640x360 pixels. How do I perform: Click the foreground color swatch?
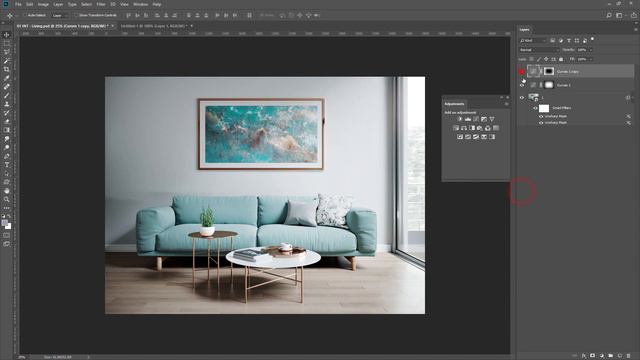pos(4,223)
